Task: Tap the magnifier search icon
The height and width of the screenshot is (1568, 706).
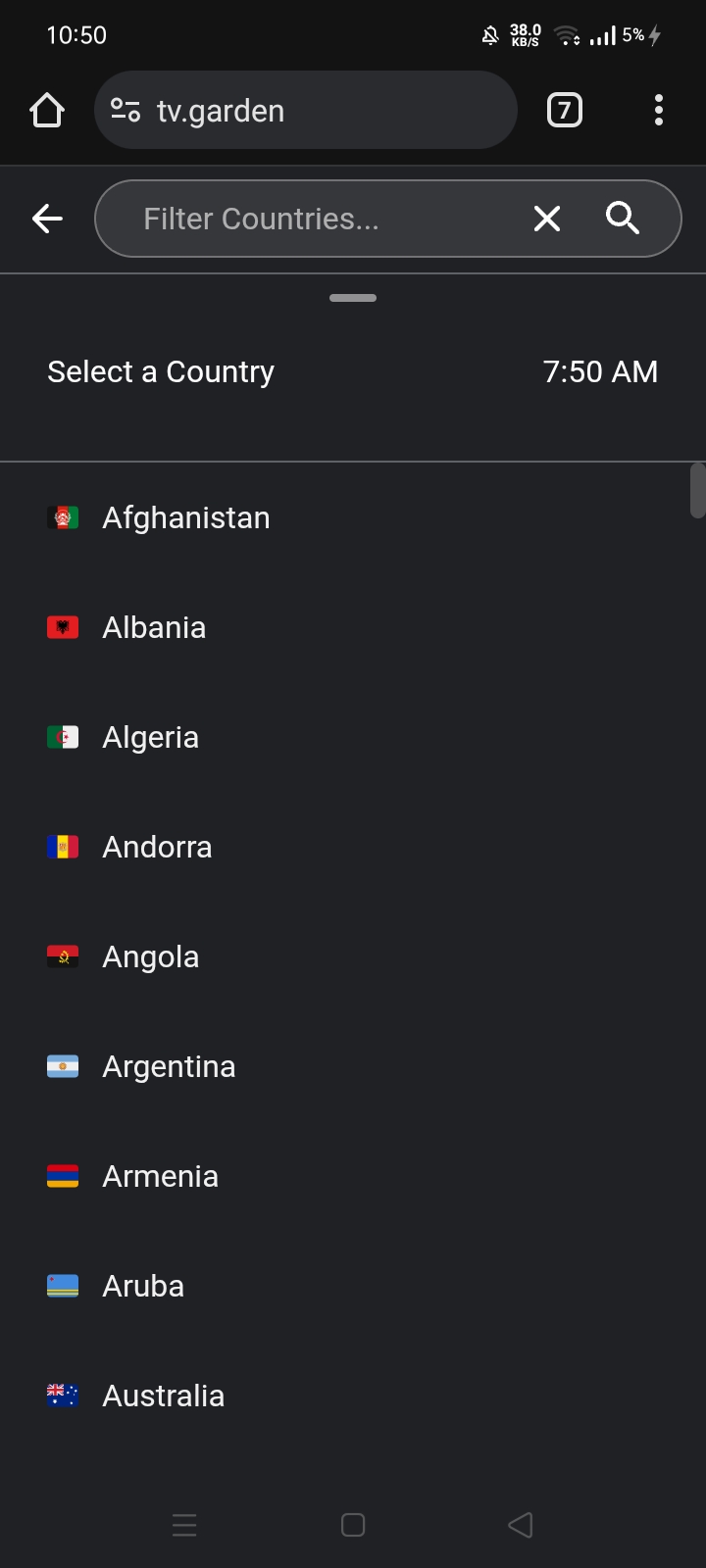Action: (623, 219)
